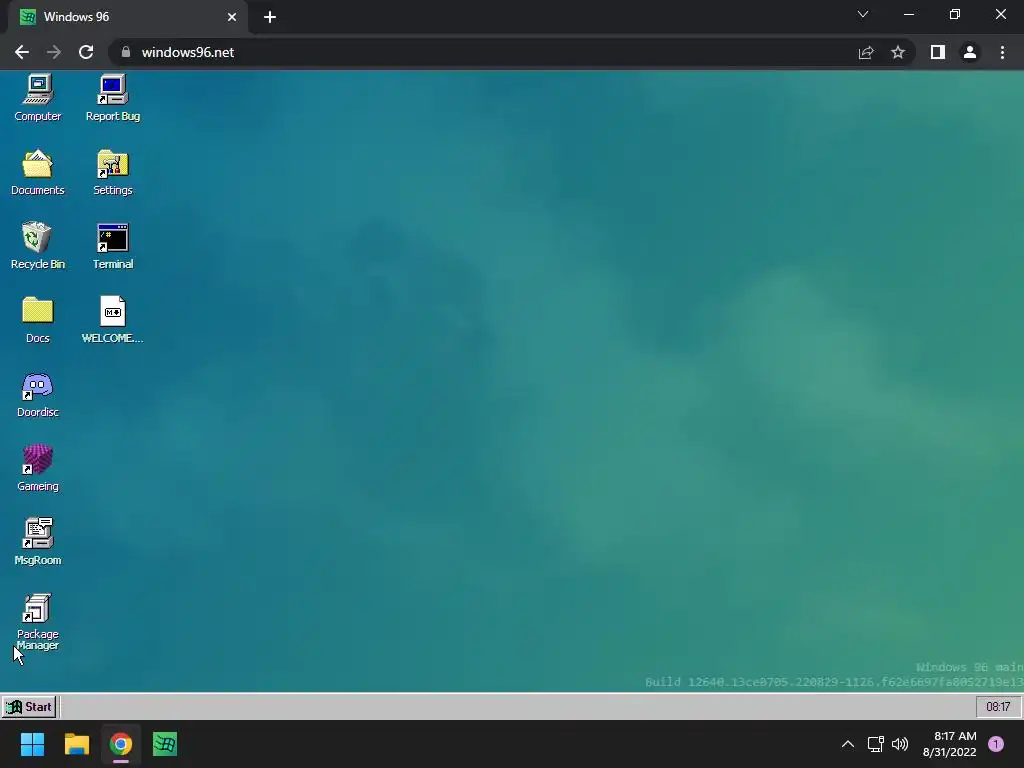View site security lock info
The image size is (1024, 768).
point(126,52)
